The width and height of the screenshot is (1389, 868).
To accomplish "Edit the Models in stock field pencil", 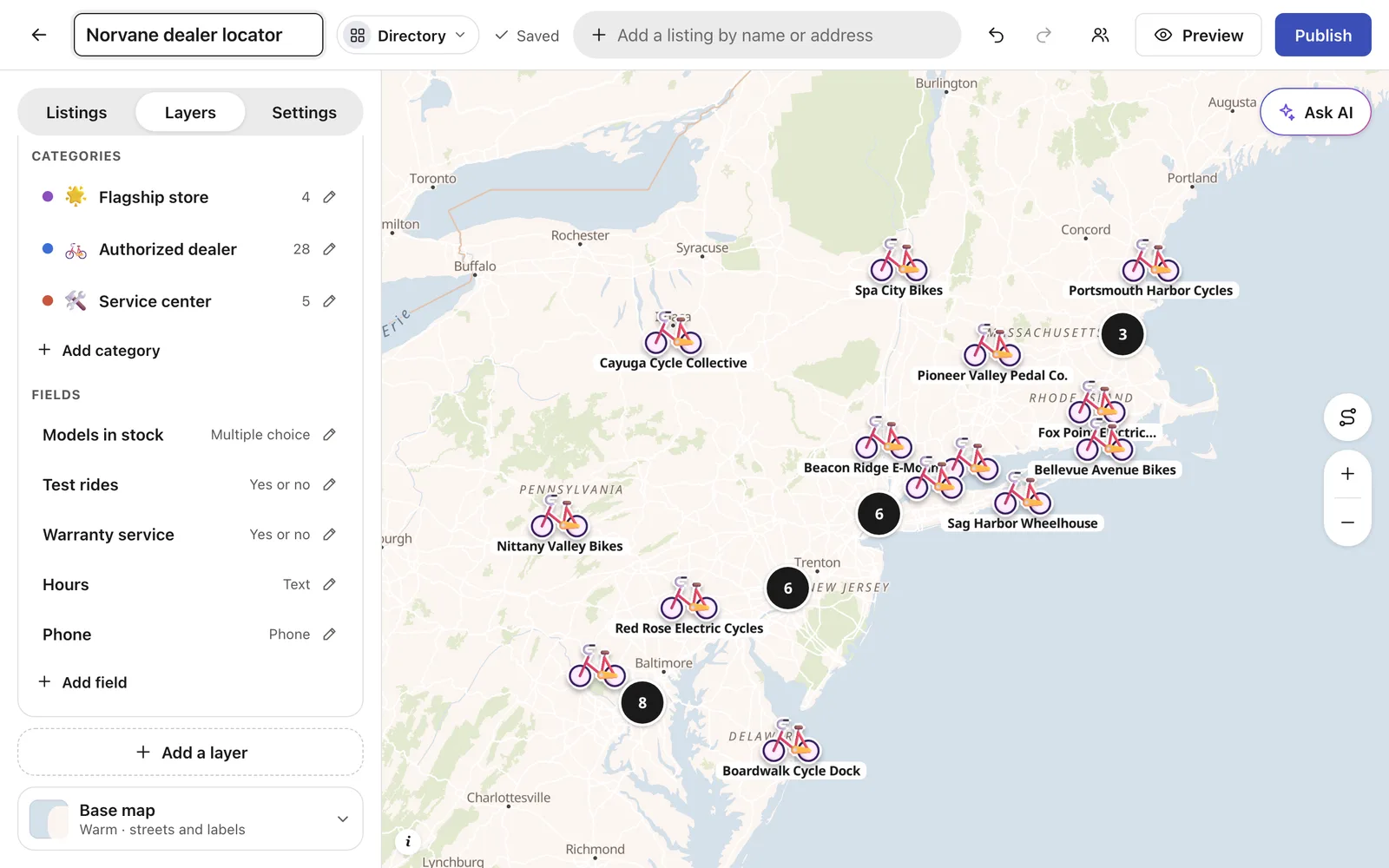I will [x=329, y=434].
